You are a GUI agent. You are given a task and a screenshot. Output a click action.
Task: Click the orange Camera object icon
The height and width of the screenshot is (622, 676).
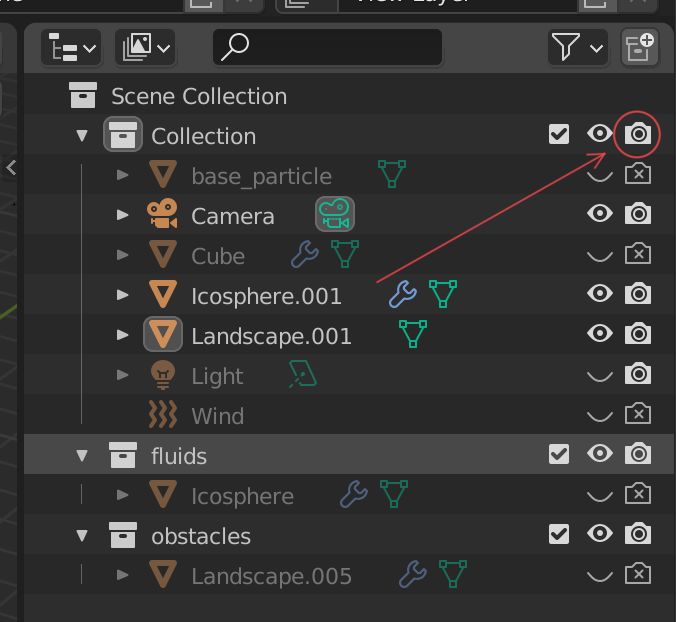pyautogui.click(x=162, y=213)
